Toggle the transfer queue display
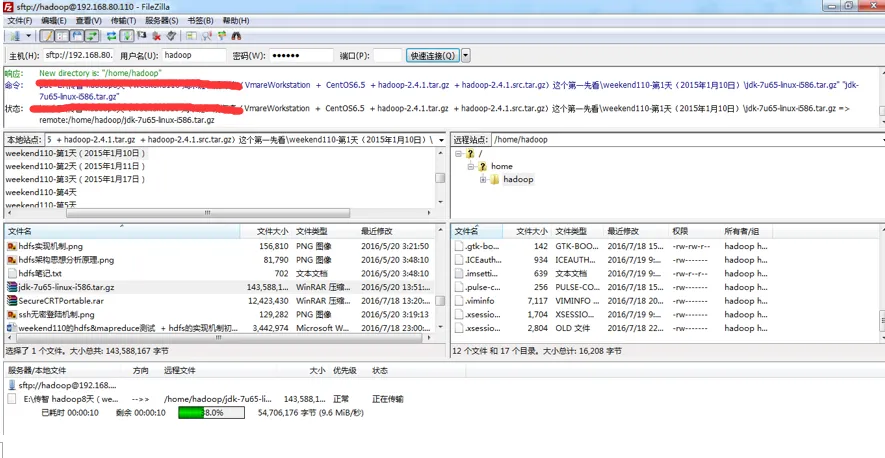 pos(91,36)
